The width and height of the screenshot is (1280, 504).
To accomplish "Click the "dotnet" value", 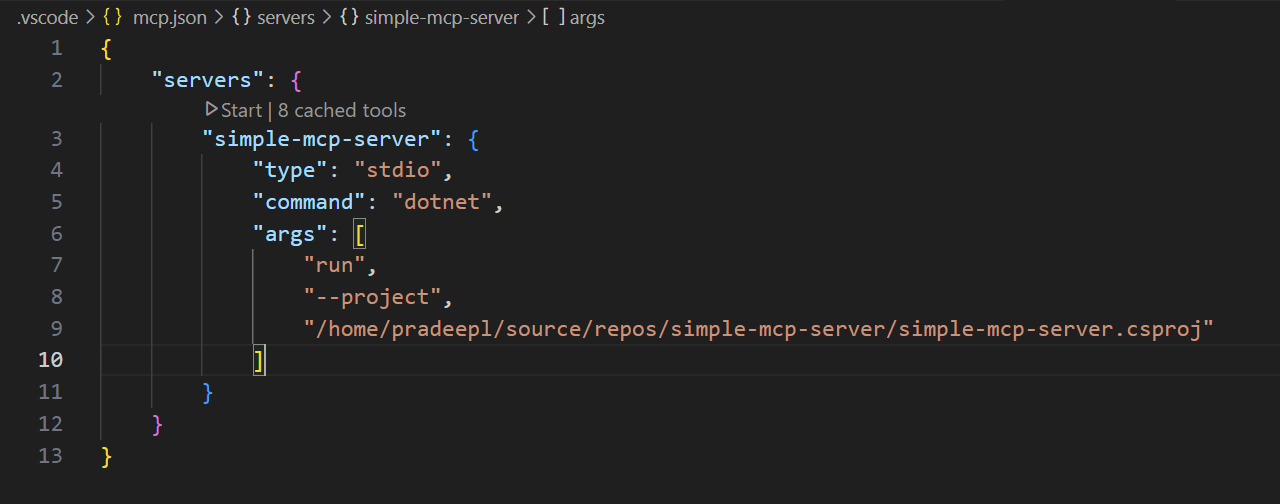I will pos(443,202).
